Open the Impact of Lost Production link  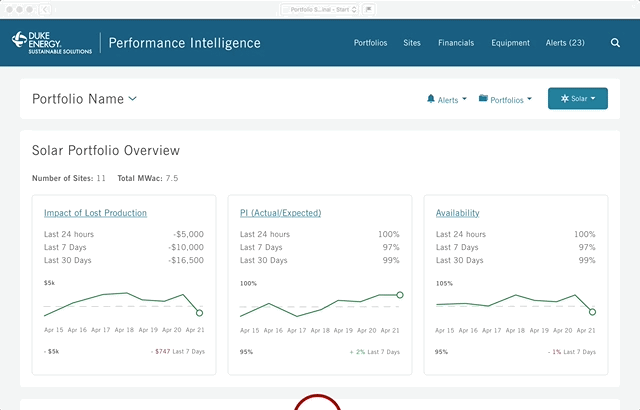[x=95, y=213]
